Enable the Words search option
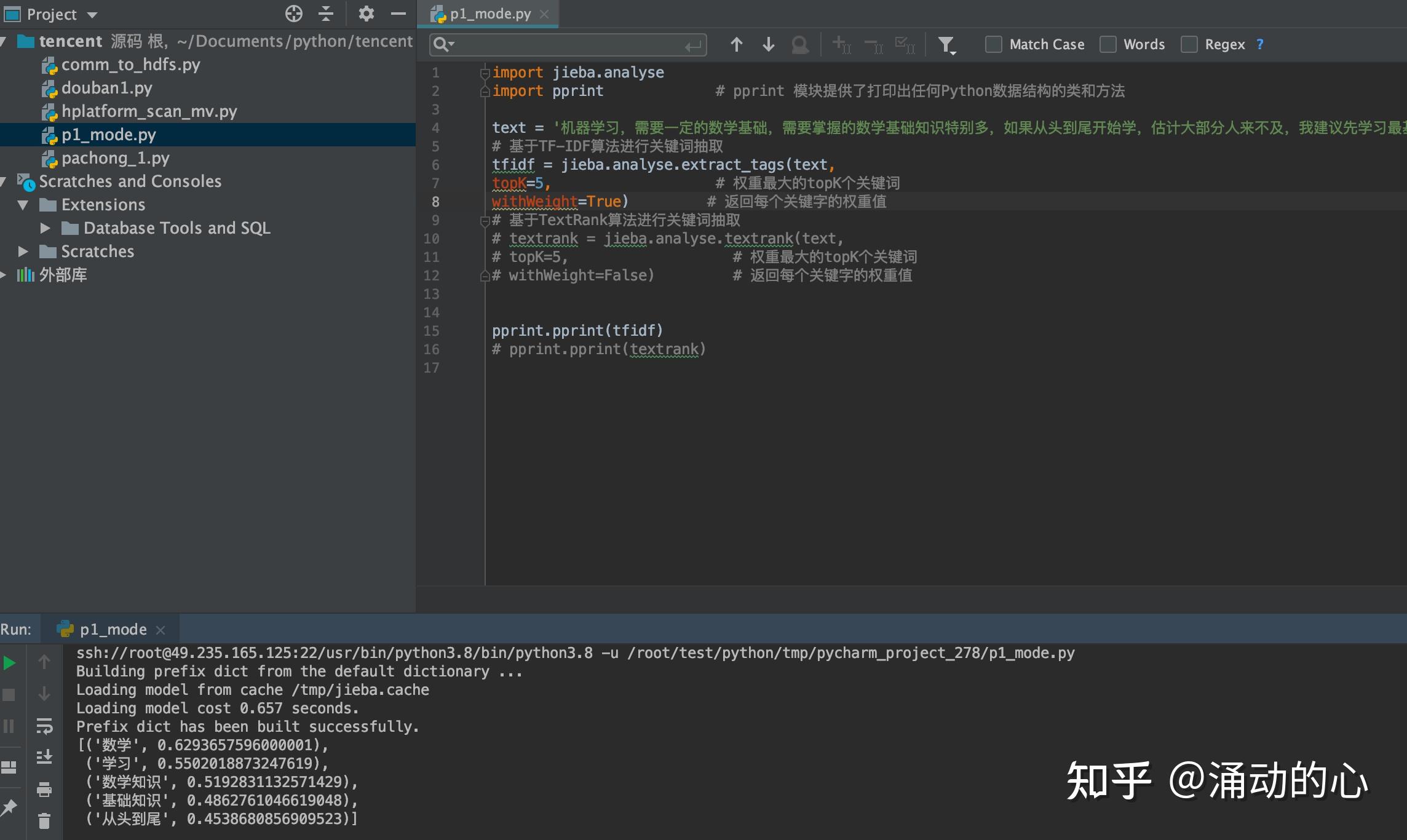The image size is (1407, 840). [x=1108, y=44]
